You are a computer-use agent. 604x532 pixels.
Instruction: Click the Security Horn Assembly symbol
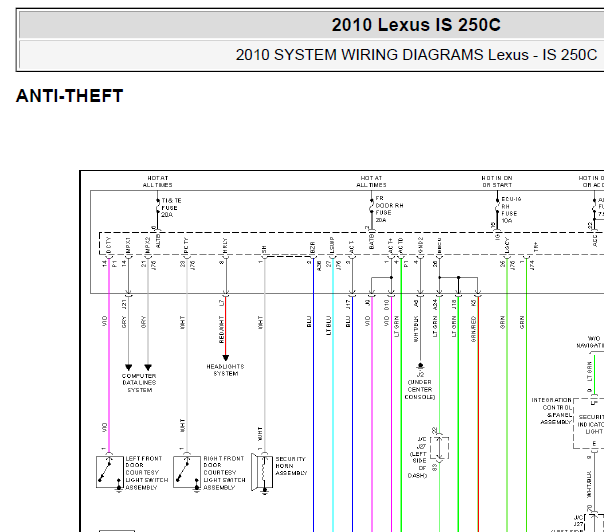coord(262,472)
